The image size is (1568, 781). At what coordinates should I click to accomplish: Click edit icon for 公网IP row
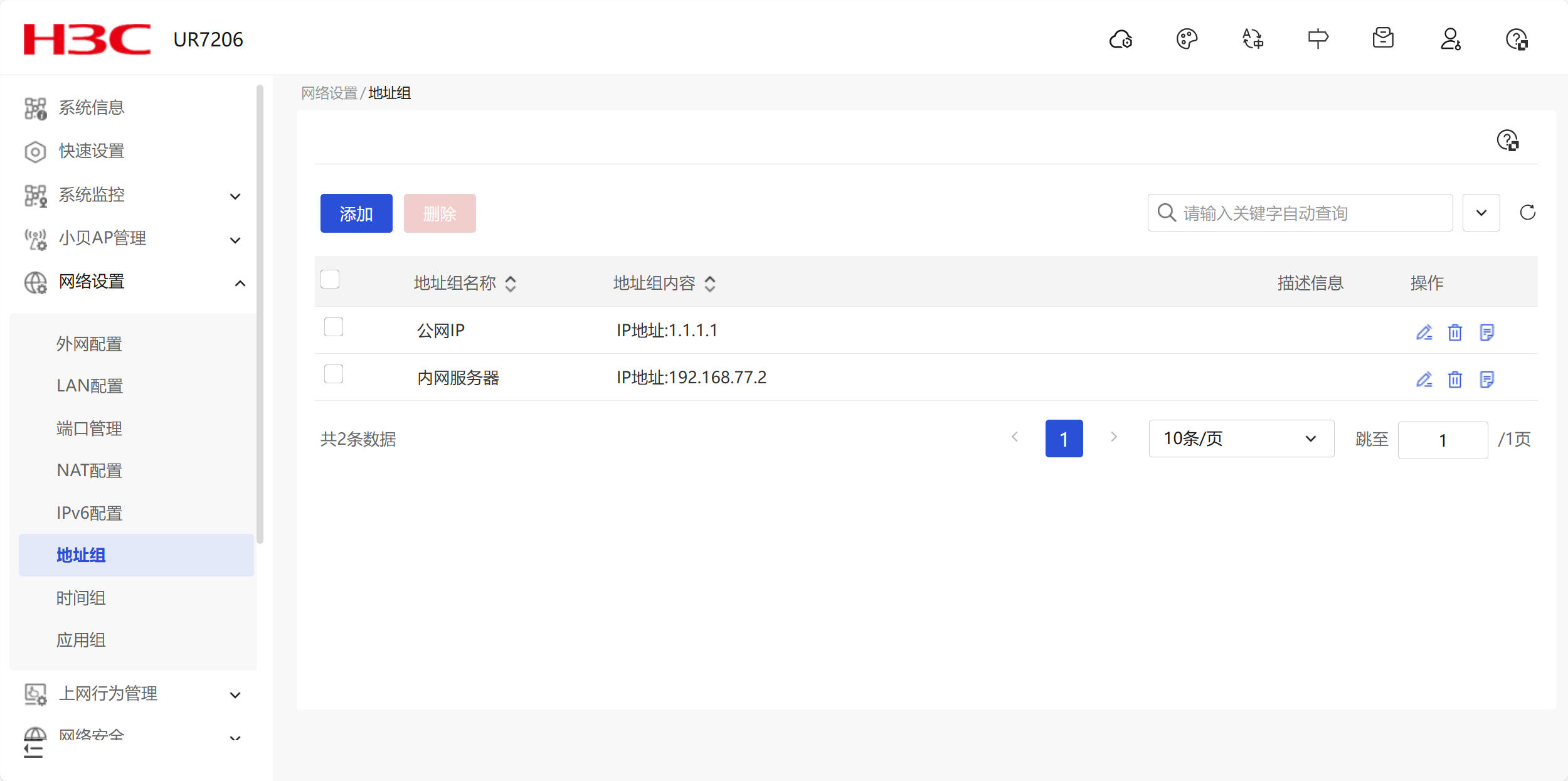coord(1424,332)
